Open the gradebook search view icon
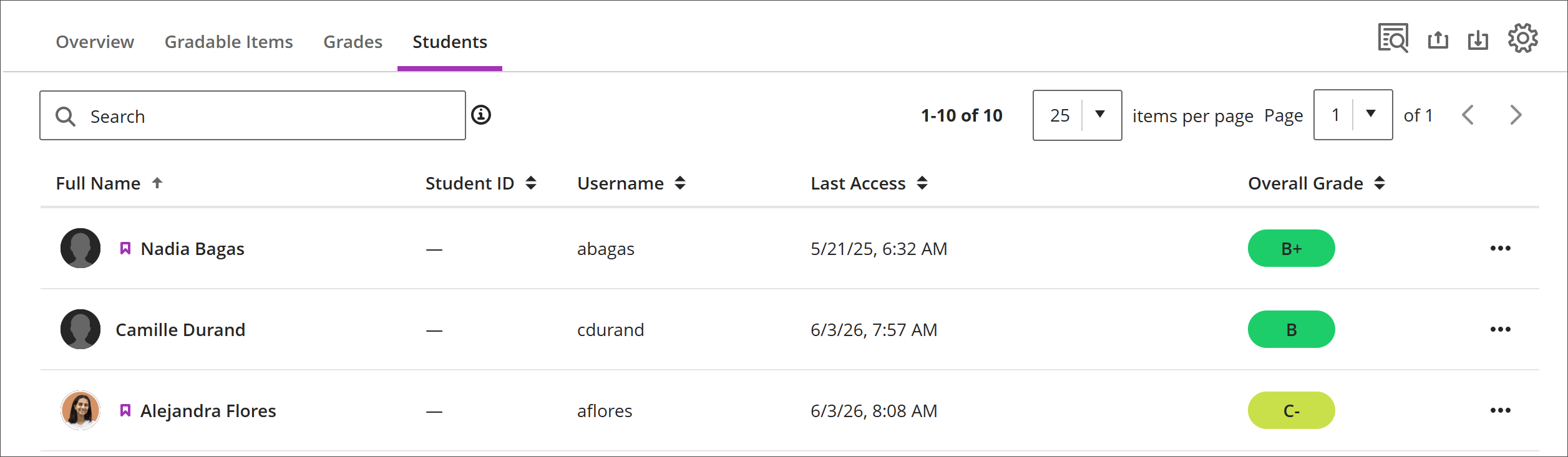Viewport: 1568px width, 457px height. [1393, 39]
